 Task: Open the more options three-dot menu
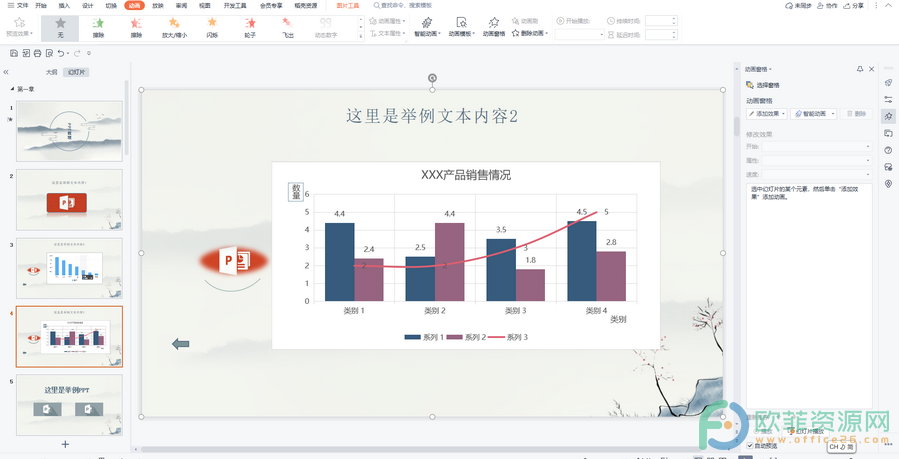[876, 5]
